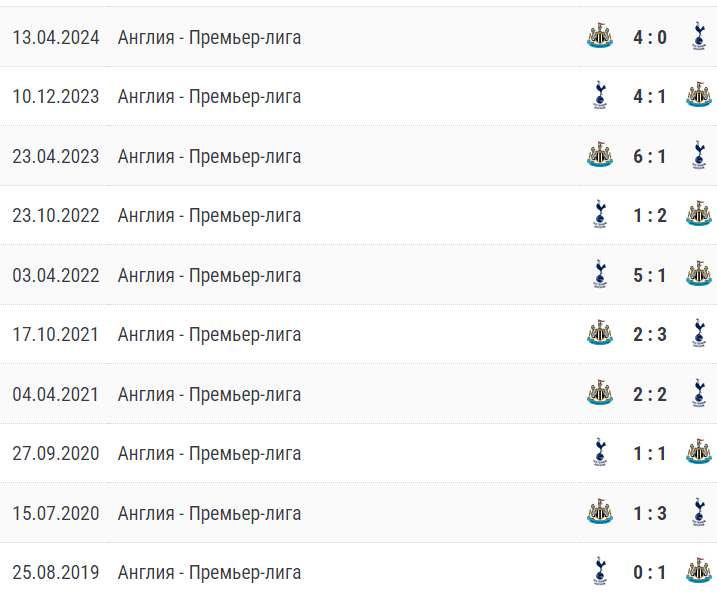
Task: Click Newcastle crest in 23.04.2023 match row
Action: coord(599,155)
